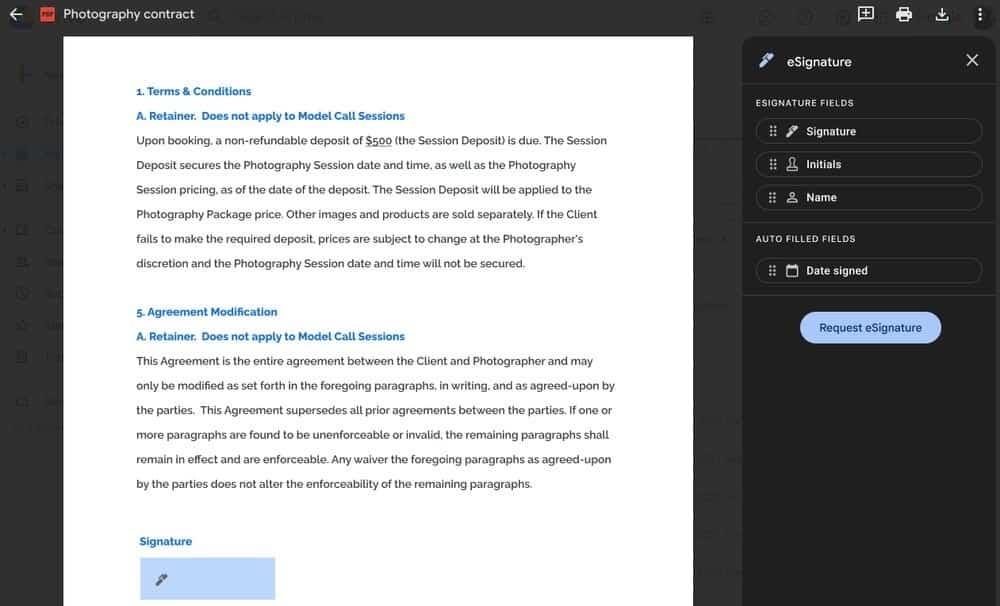
Task: Click the drag handle on the Name field
Action: click(772, 196)
